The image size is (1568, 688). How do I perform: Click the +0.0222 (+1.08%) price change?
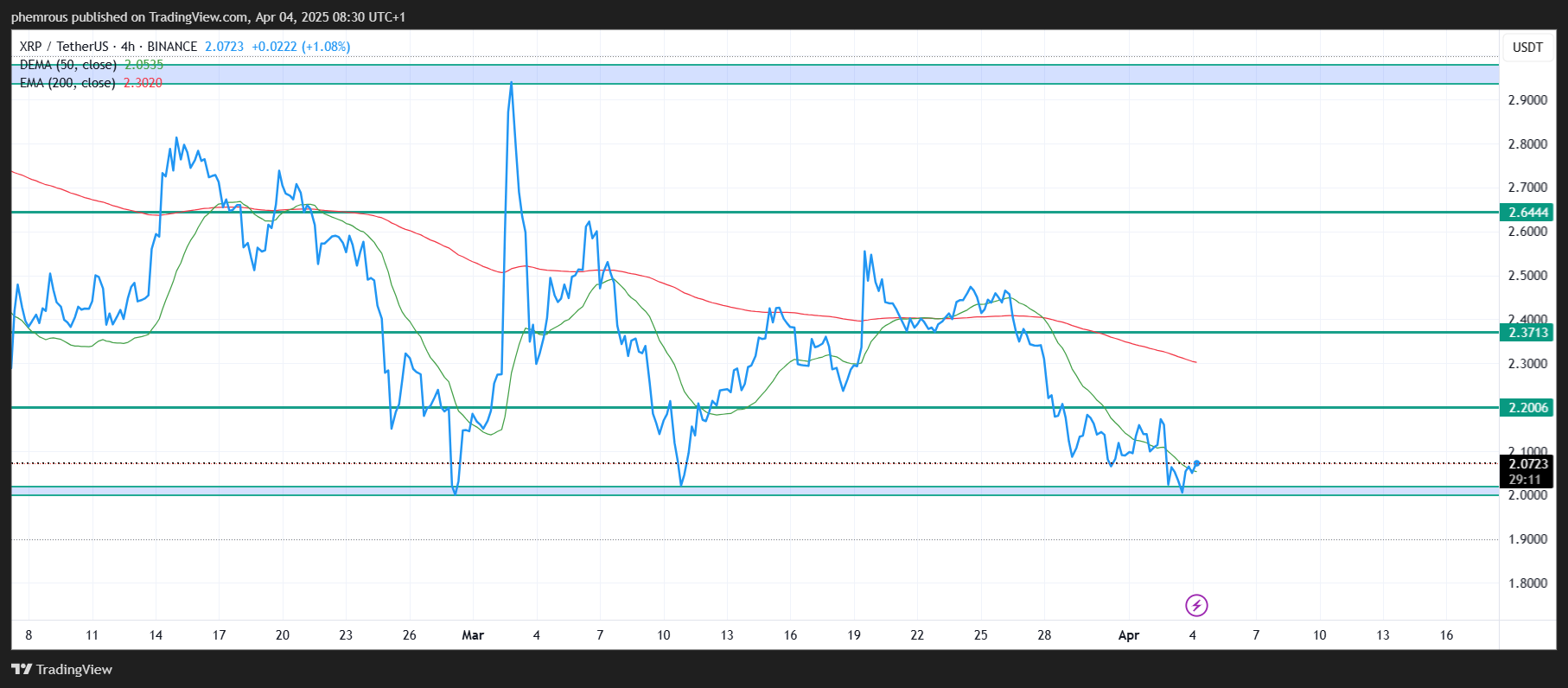301,47
